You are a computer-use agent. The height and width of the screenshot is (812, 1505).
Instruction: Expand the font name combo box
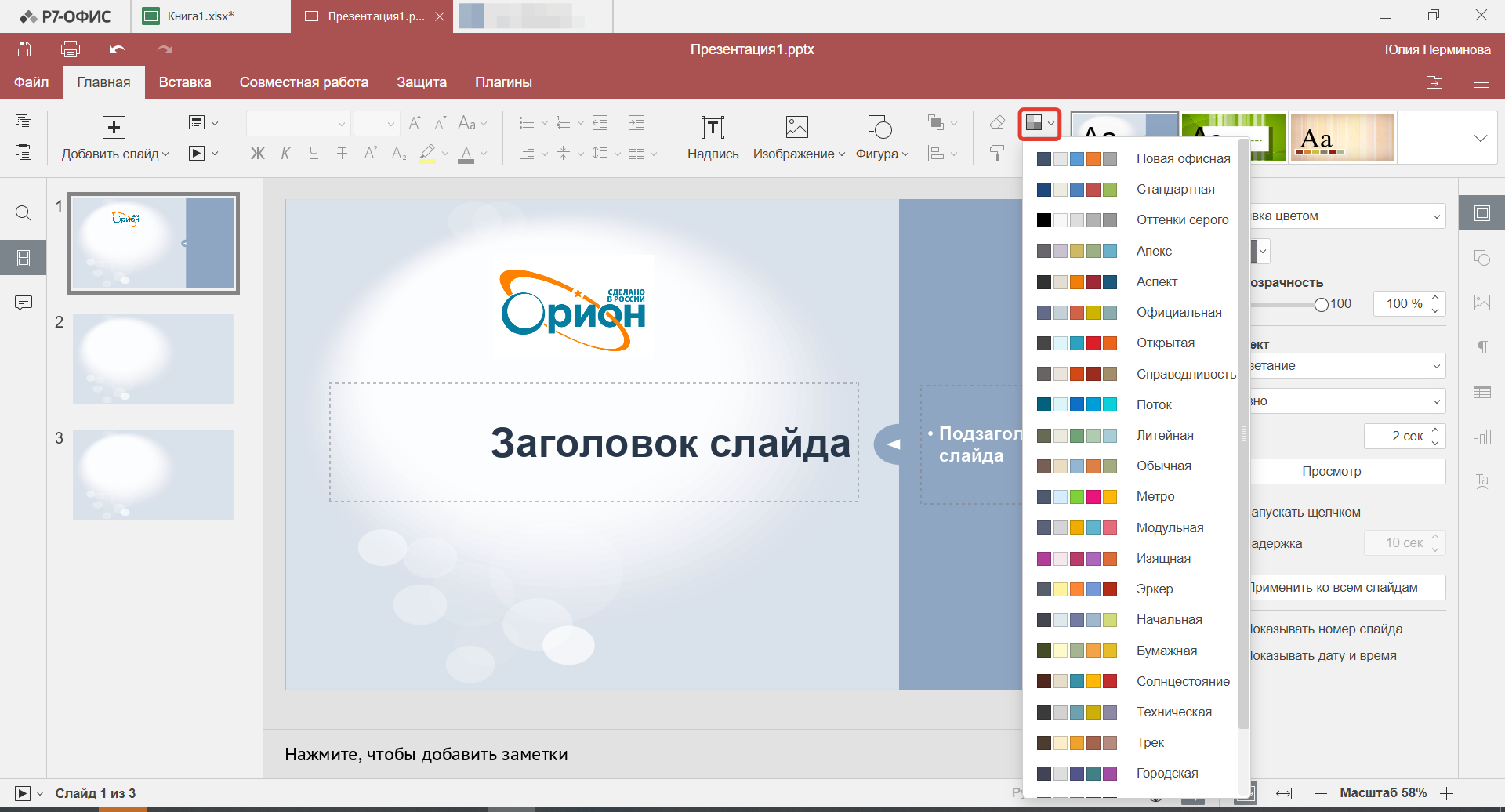coord(342,124)
